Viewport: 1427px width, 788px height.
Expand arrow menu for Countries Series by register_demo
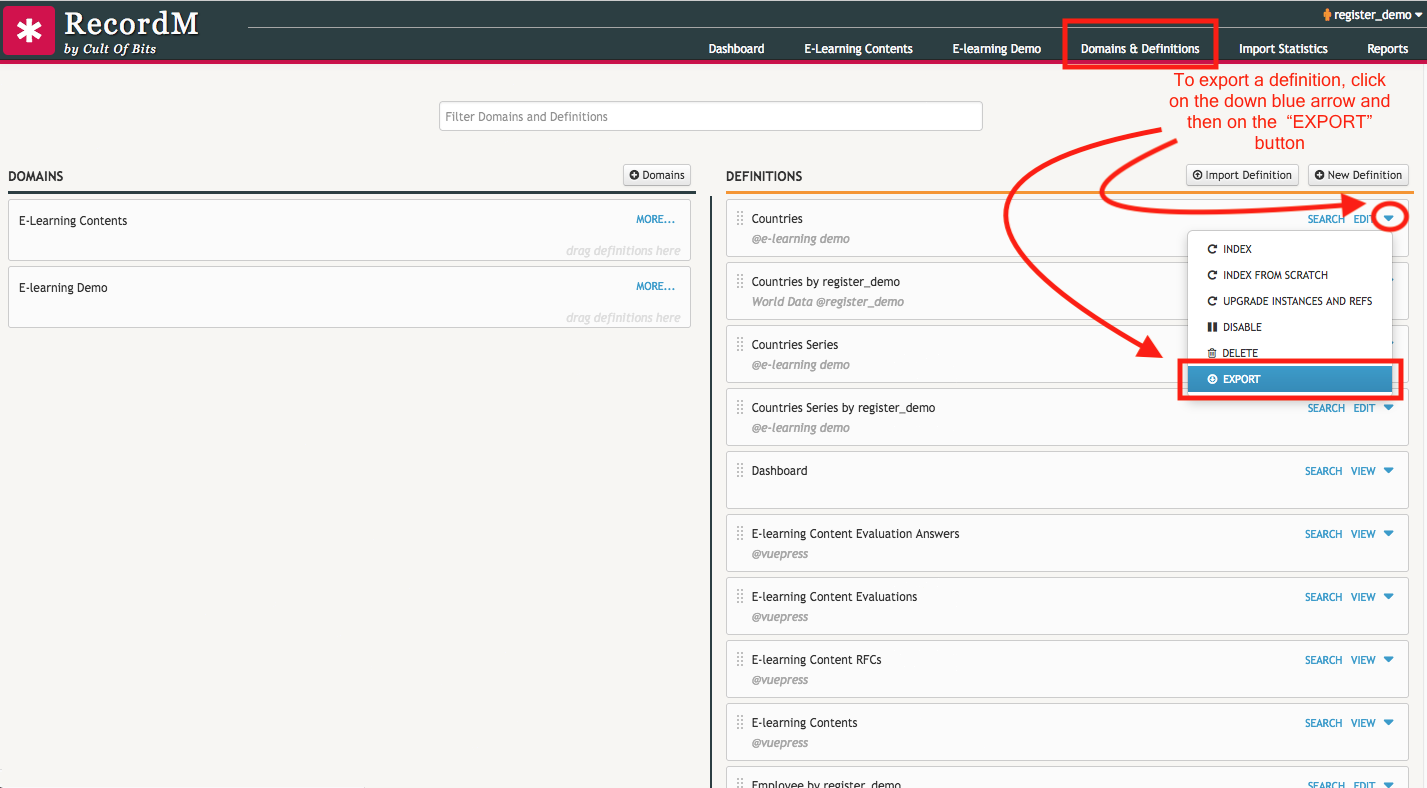pyautogui.click(x=1389, y=407)
